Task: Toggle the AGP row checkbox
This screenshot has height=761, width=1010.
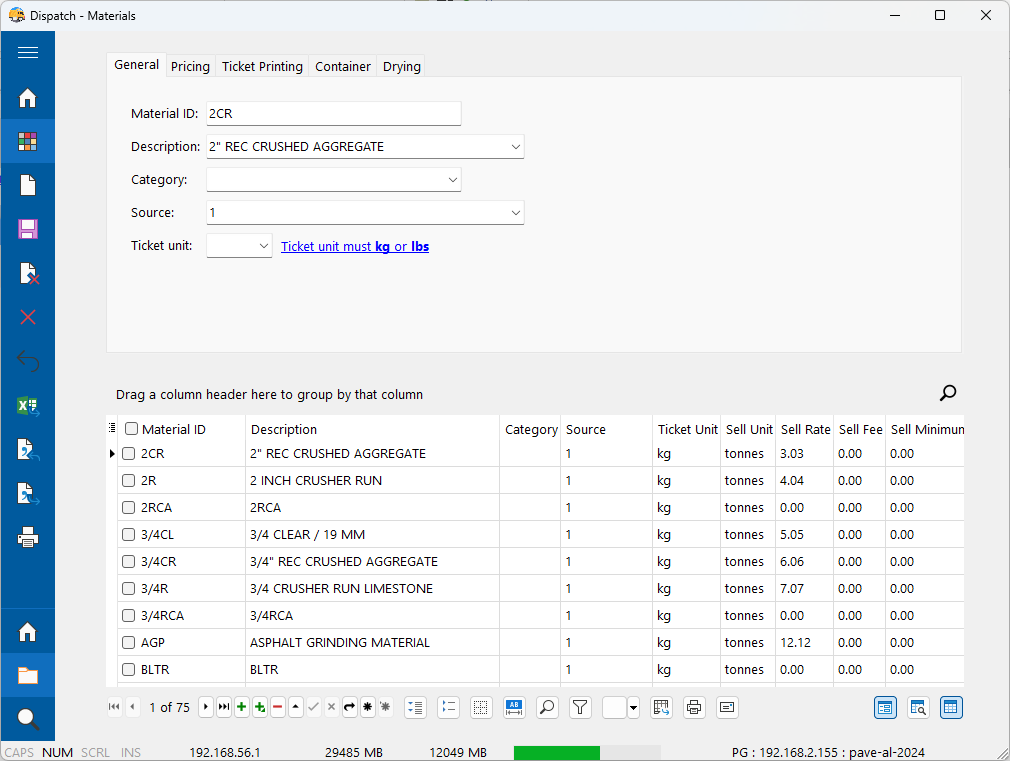Action: click(128, 643)
